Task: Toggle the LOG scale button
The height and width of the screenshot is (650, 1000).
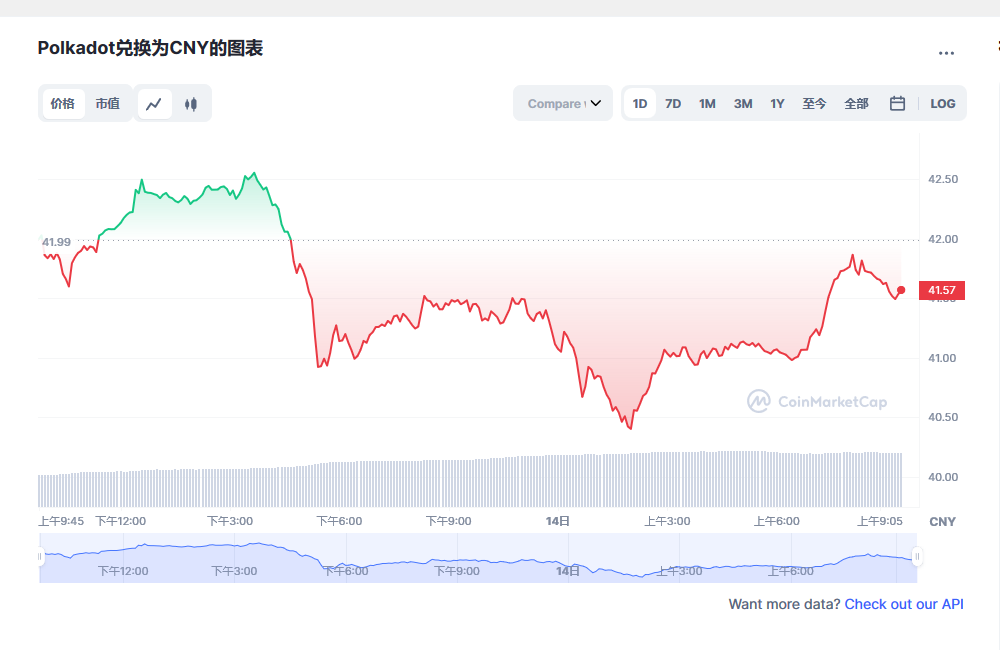Action: click(943, 103)
